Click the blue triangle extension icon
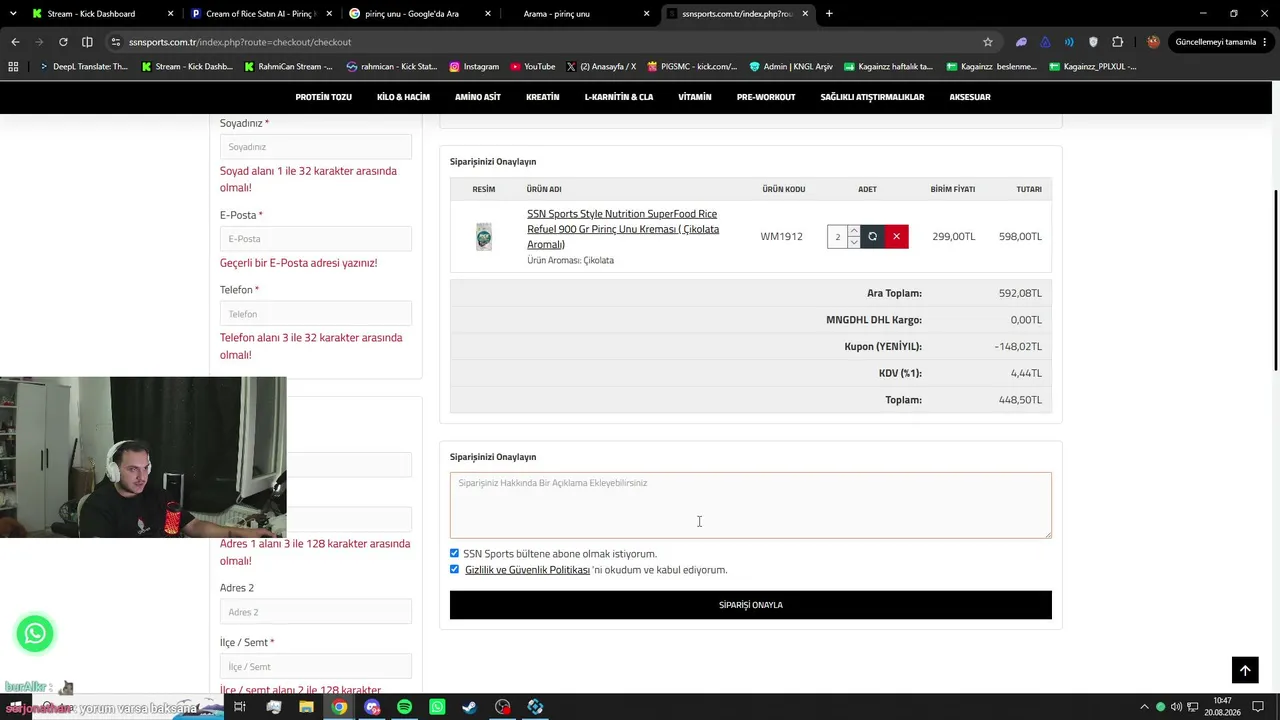The height and width of the screenshot is (720, 1280). [x=1045, y=42]
